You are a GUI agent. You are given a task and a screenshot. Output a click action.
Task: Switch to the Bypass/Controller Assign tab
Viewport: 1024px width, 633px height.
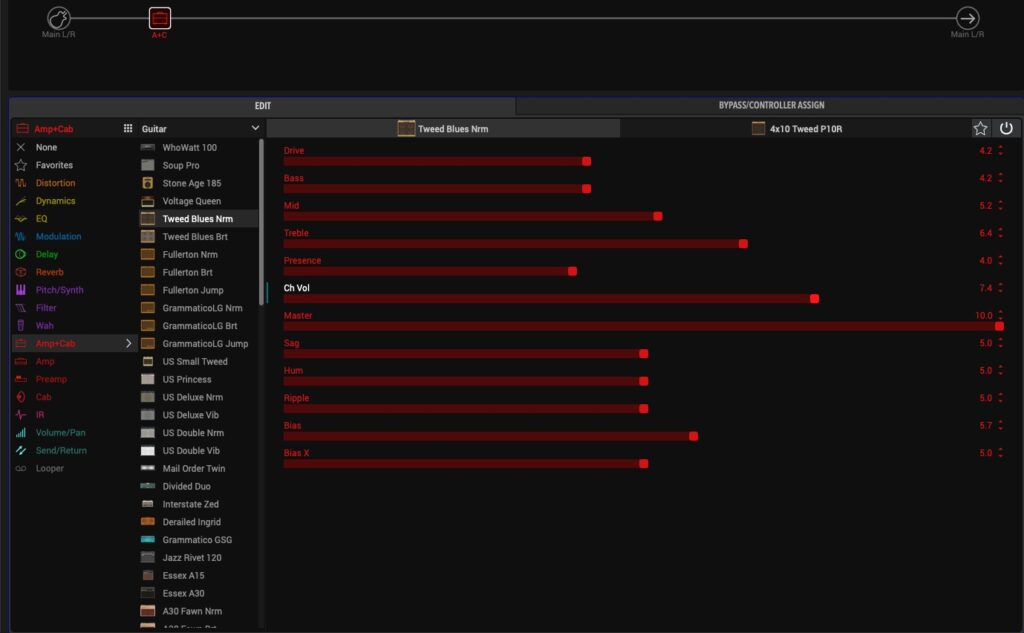(x=771, y=105)
